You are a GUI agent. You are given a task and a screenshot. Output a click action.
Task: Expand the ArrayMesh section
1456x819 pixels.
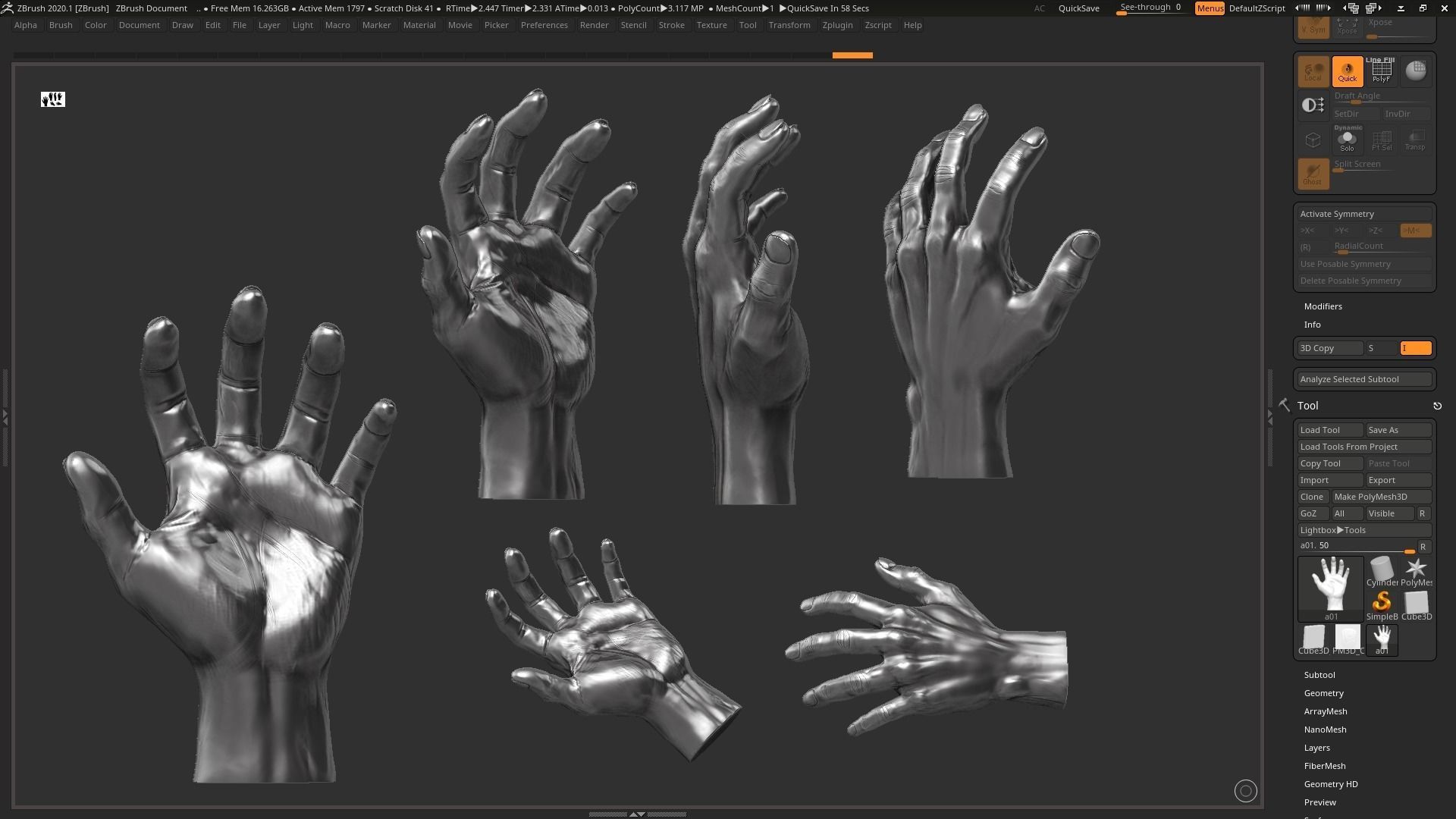(1325, 711)
